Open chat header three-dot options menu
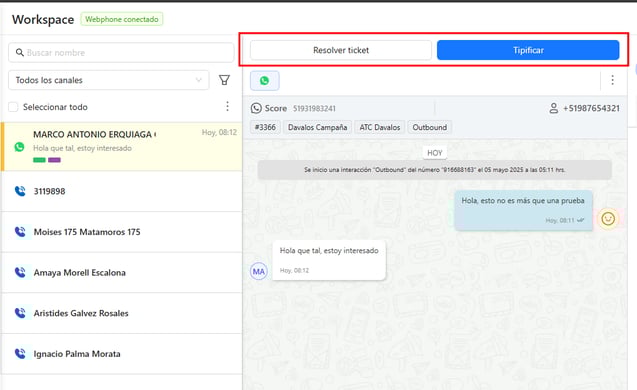The image size is (637, 390). (612, 80)
